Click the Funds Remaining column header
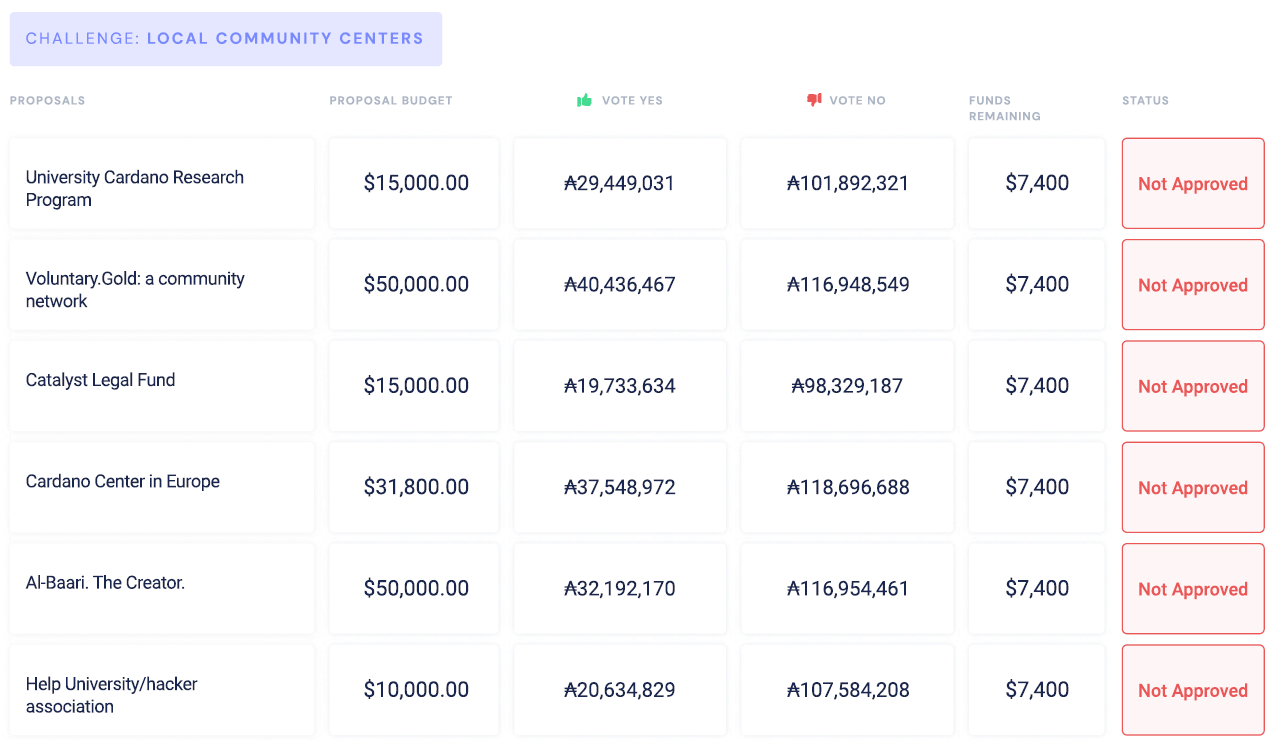 pos(1004,108)
